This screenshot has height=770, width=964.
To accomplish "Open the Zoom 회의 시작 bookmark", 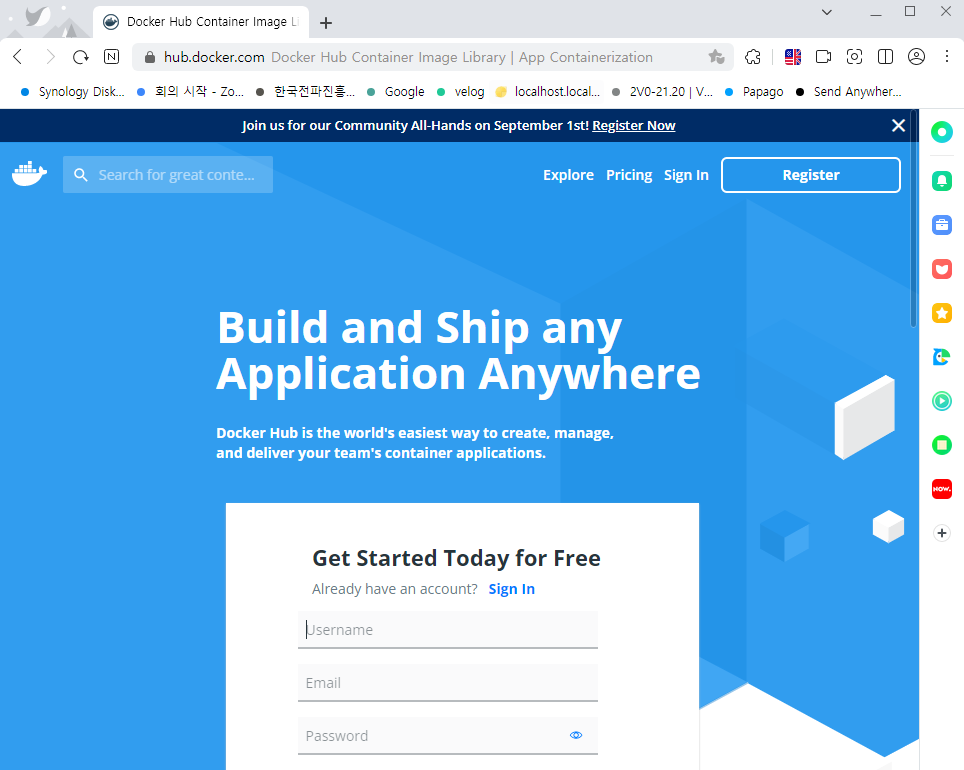I will coord(191,92).
